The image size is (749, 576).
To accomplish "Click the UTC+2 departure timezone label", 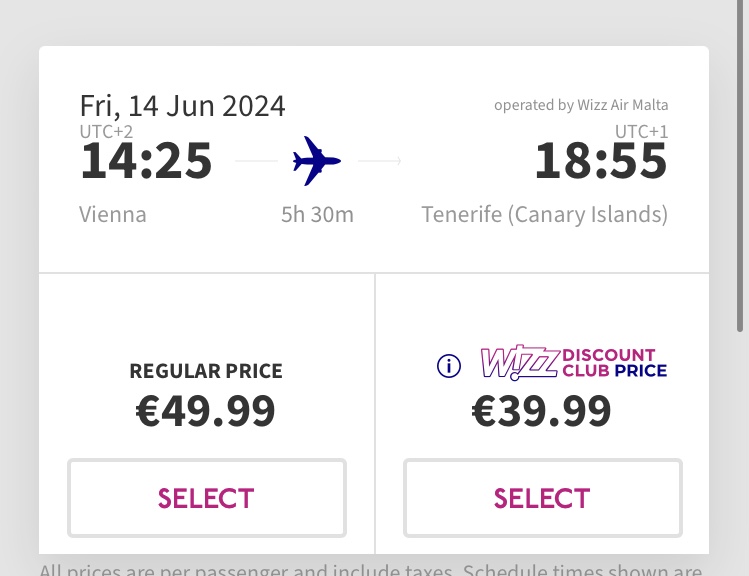I will click(106, 131).
